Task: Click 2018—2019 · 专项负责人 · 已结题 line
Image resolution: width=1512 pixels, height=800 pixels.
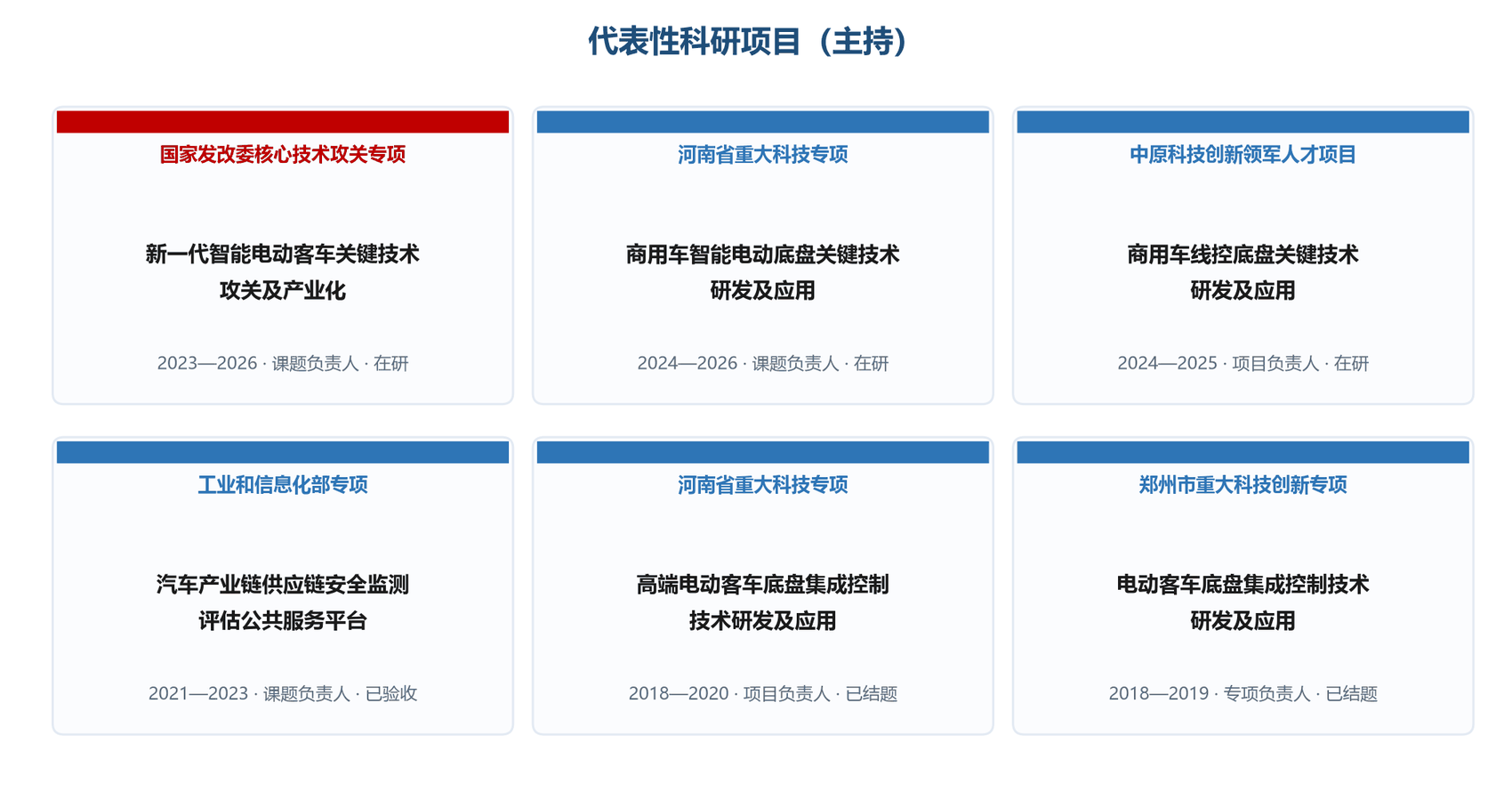Action: 1243,693
